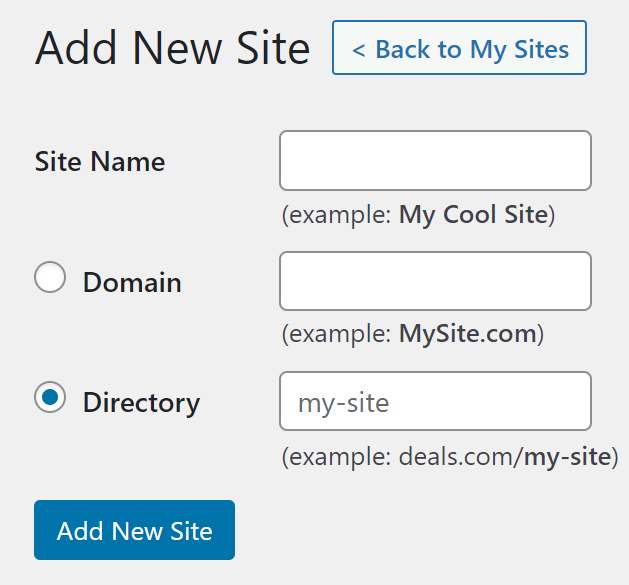This screenshot has width=629, height=585.
Task: Click the Add New Site submit button
Action: click(134, 530)
